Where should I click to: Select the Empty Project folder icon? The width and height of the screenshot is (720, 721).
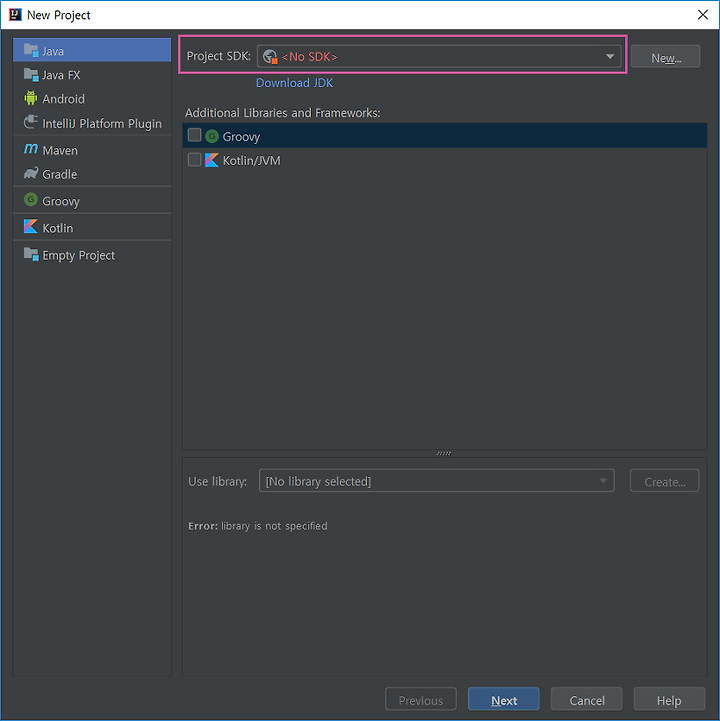click(31, 254)
